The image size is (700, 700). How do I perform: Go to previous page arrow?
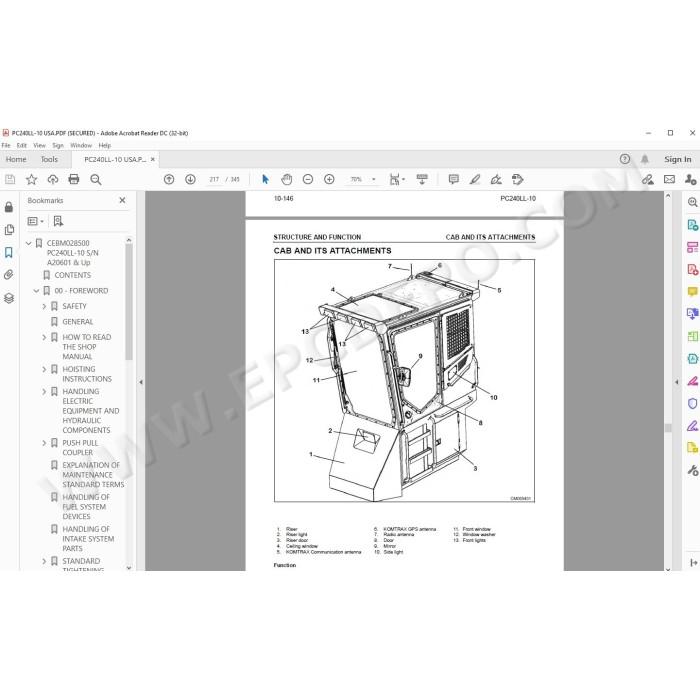pos(169,179)
